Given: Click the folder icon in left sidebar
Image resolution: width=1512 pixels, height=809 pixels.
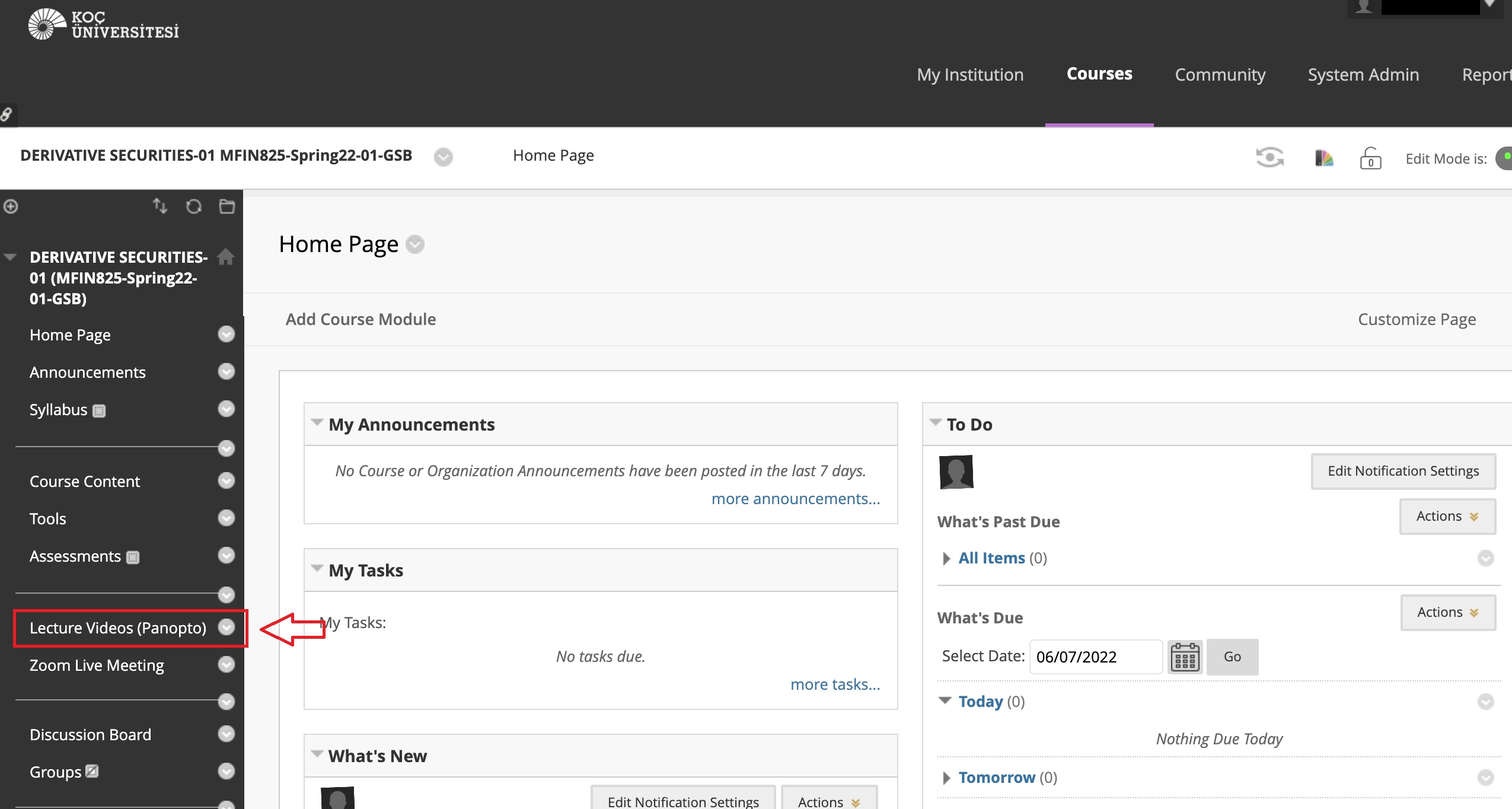Looking at the screenshot, I should 228,207.
